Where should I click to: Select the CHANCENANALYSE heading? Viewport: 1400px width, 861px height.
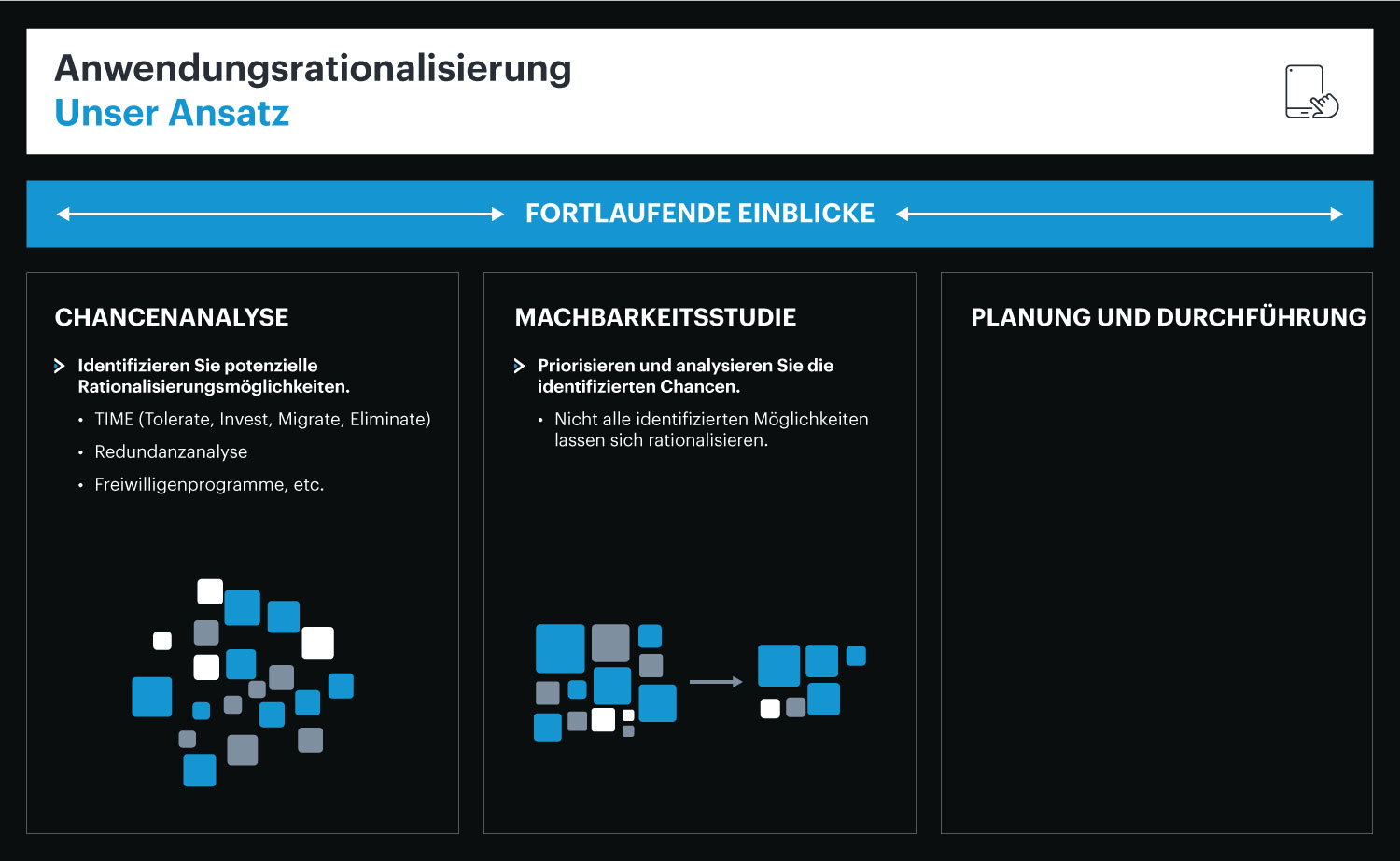[172, 317]
